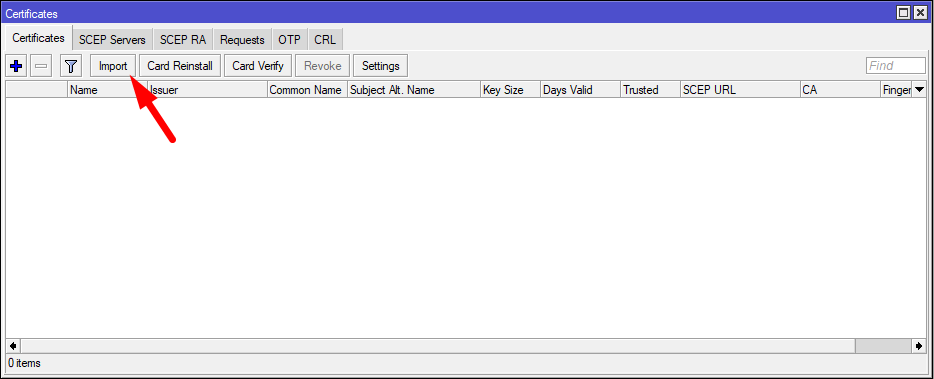Open certificate Settings button
The width and height of the screenshot is (934, 379).
(x=381, y=66)
